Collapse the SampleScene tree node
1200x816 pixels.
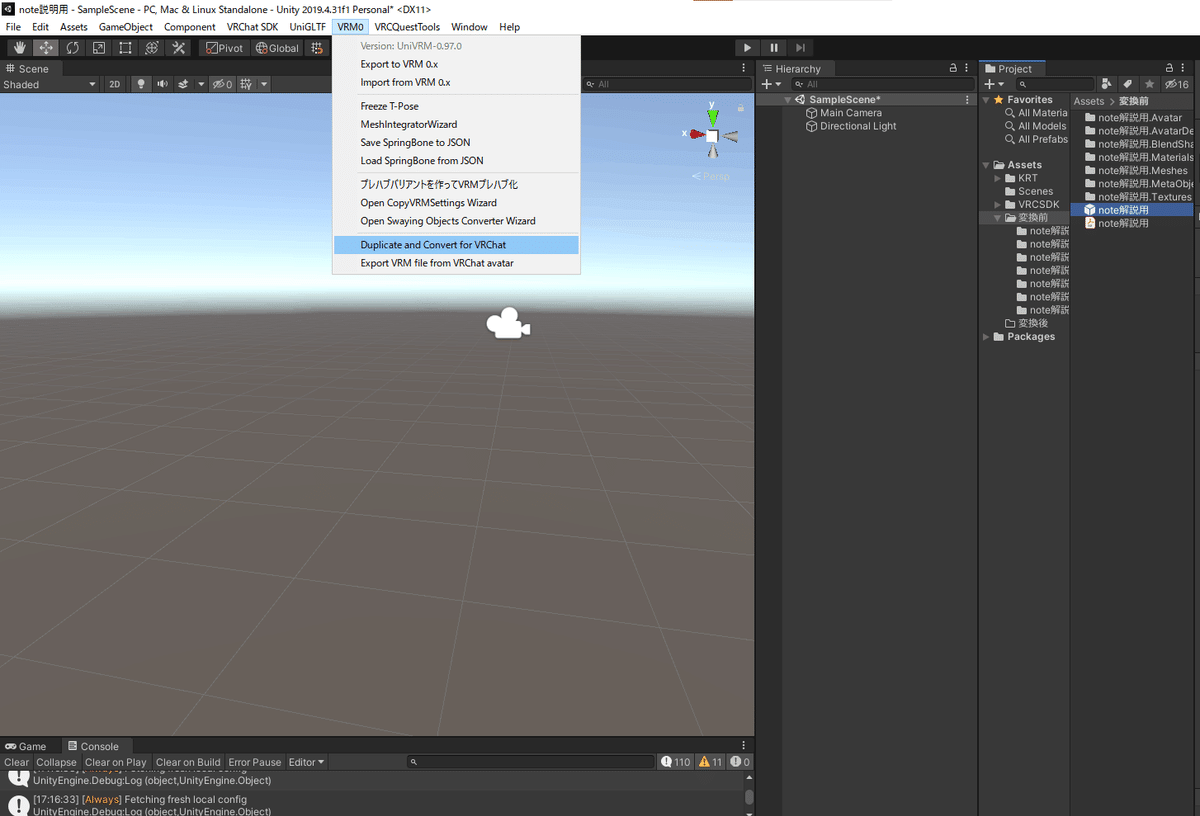[x=788, y=100]
